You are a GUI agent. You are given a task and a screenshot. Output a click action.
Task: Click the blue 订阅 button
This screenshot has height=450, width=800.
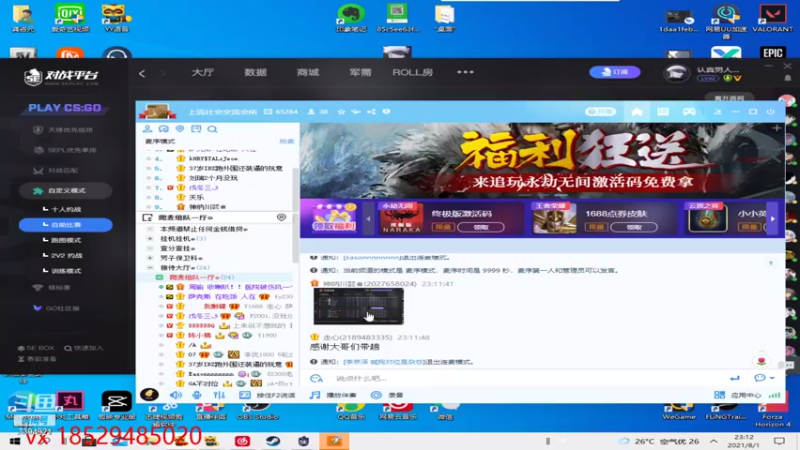(615, 72)
